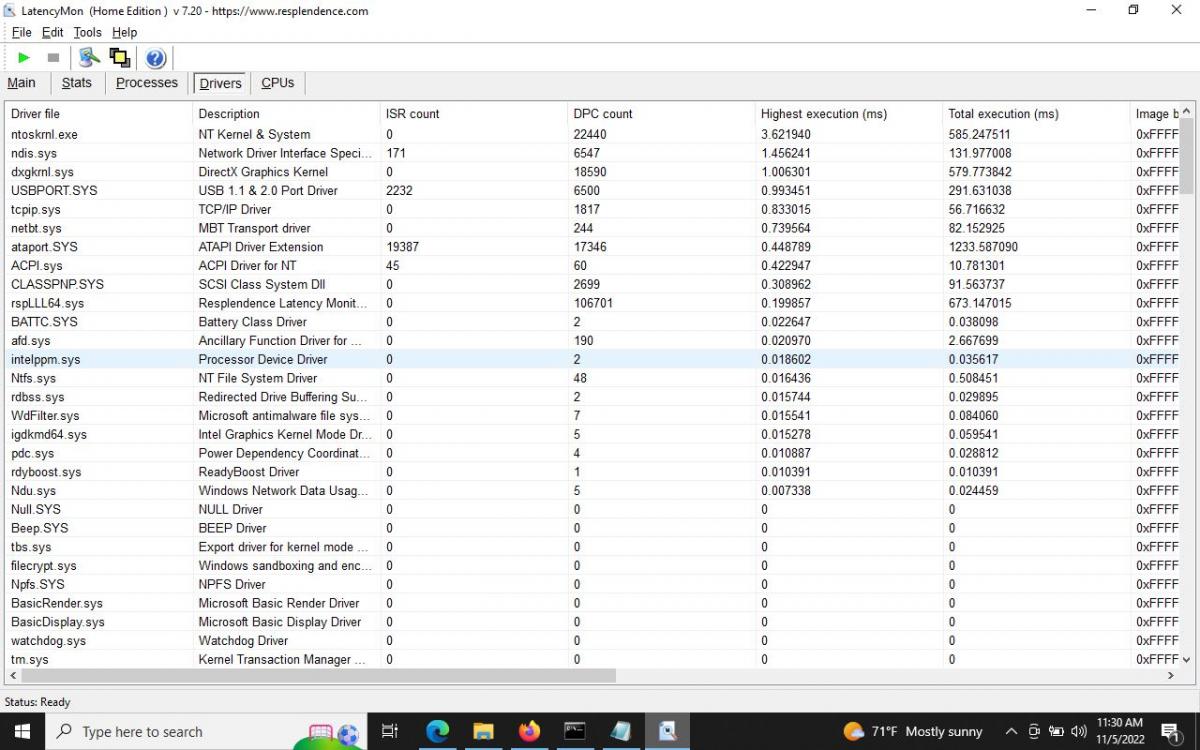Click the DPC count value 106701
Viewport: 1200px width, 750px height.
593,303
